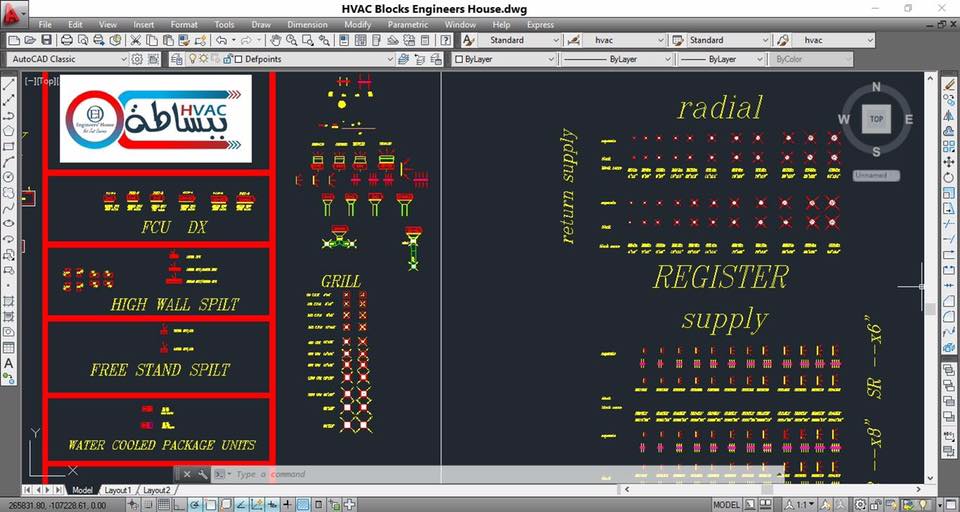Toggle Polar Tracking in status bar
Screen dimensions: 960x512
point(195,505)
